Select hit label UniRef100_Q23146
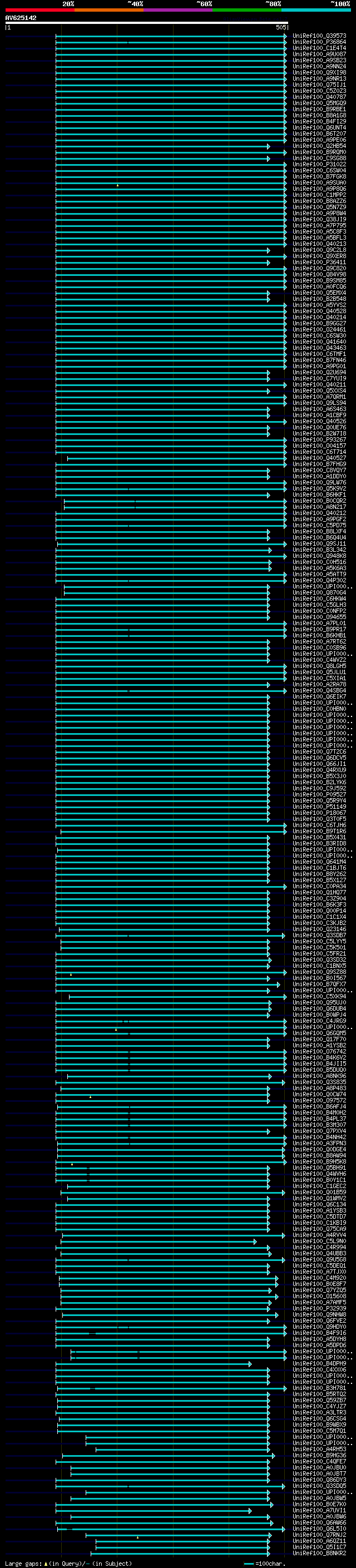Image resolution: width=356 pixels, height=1568 pixels. [319, 929]
